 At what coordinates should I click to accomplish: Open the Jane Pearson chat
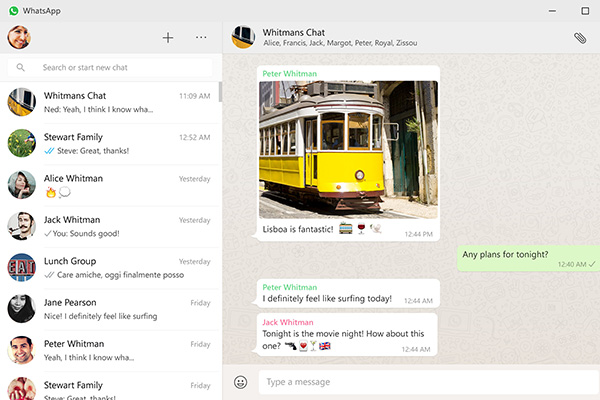(x=110, y=309)
